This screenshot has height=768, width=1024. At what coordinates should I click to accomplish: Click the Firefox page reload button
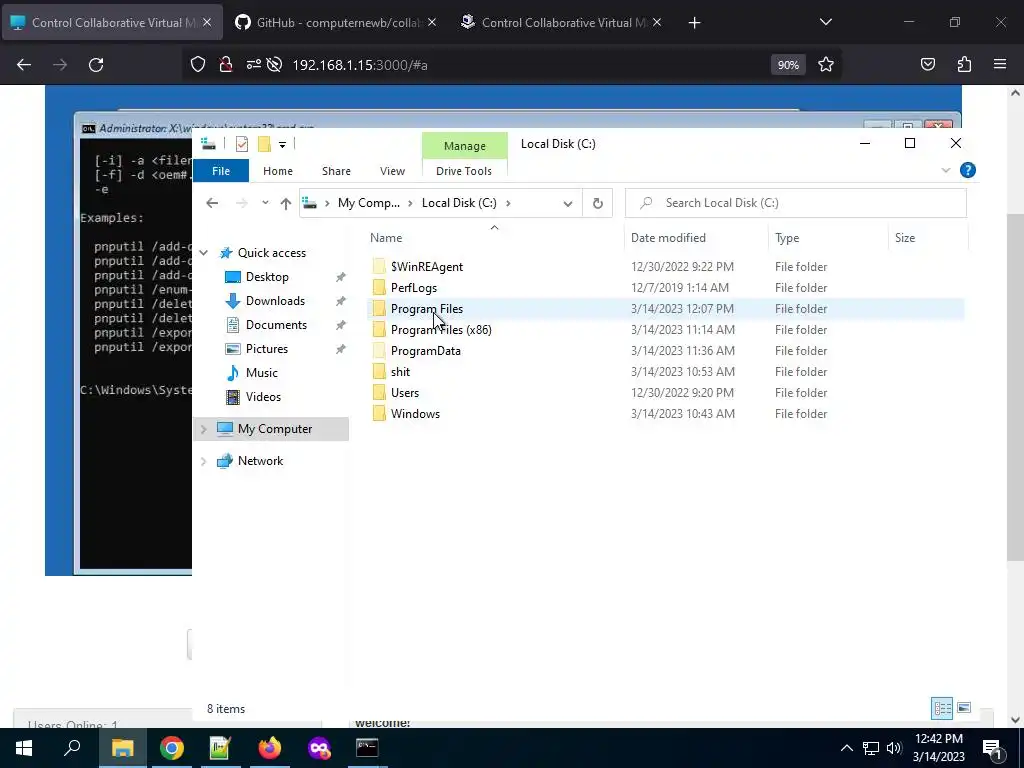click(96, 65)
